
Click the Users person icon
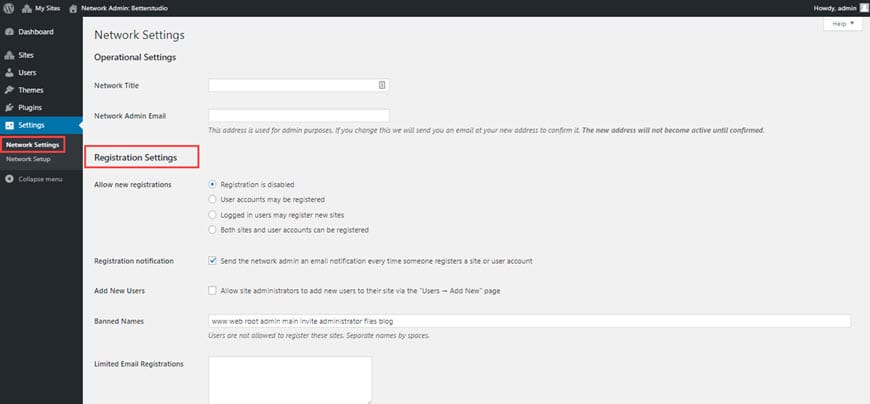point(9,73)
